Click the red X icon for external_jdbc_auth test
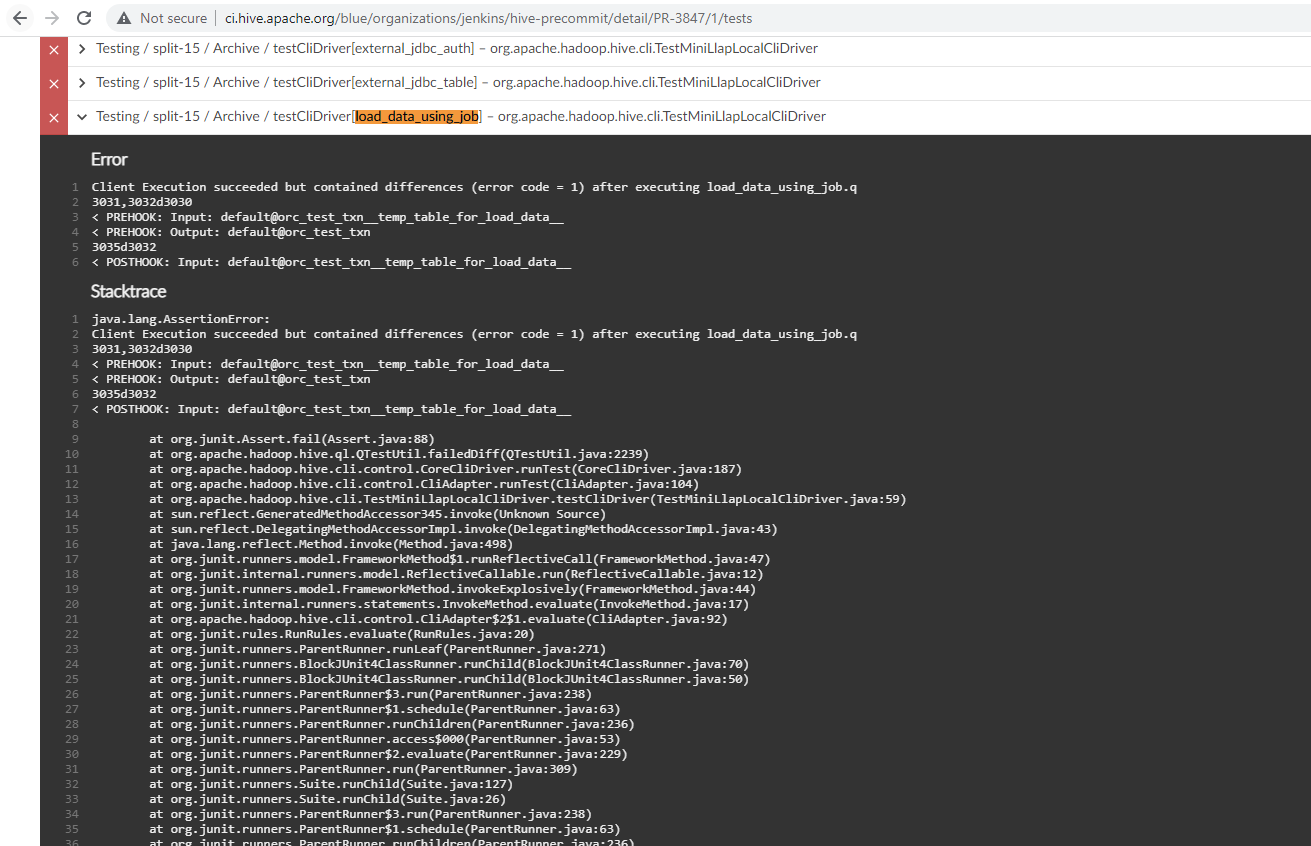This screenshot has width=1311, height=846. 54,49
